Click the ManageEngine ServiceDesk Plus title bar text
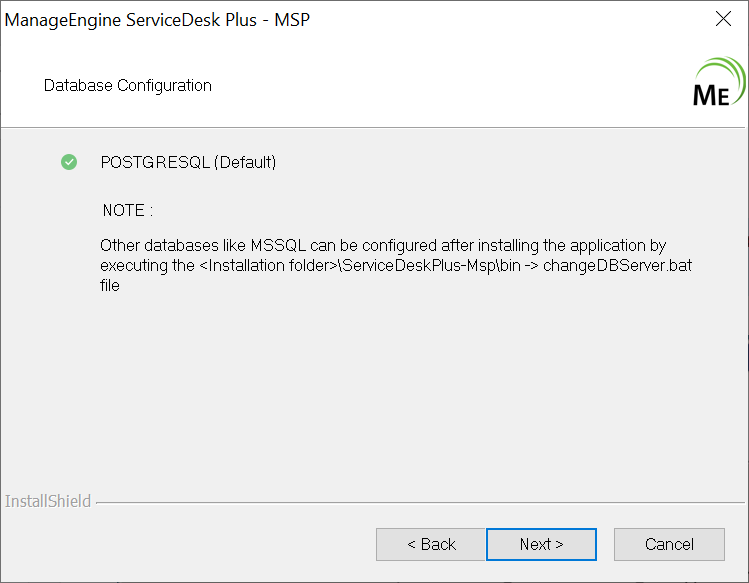This screenshot has width=749, height=583. 158,19
